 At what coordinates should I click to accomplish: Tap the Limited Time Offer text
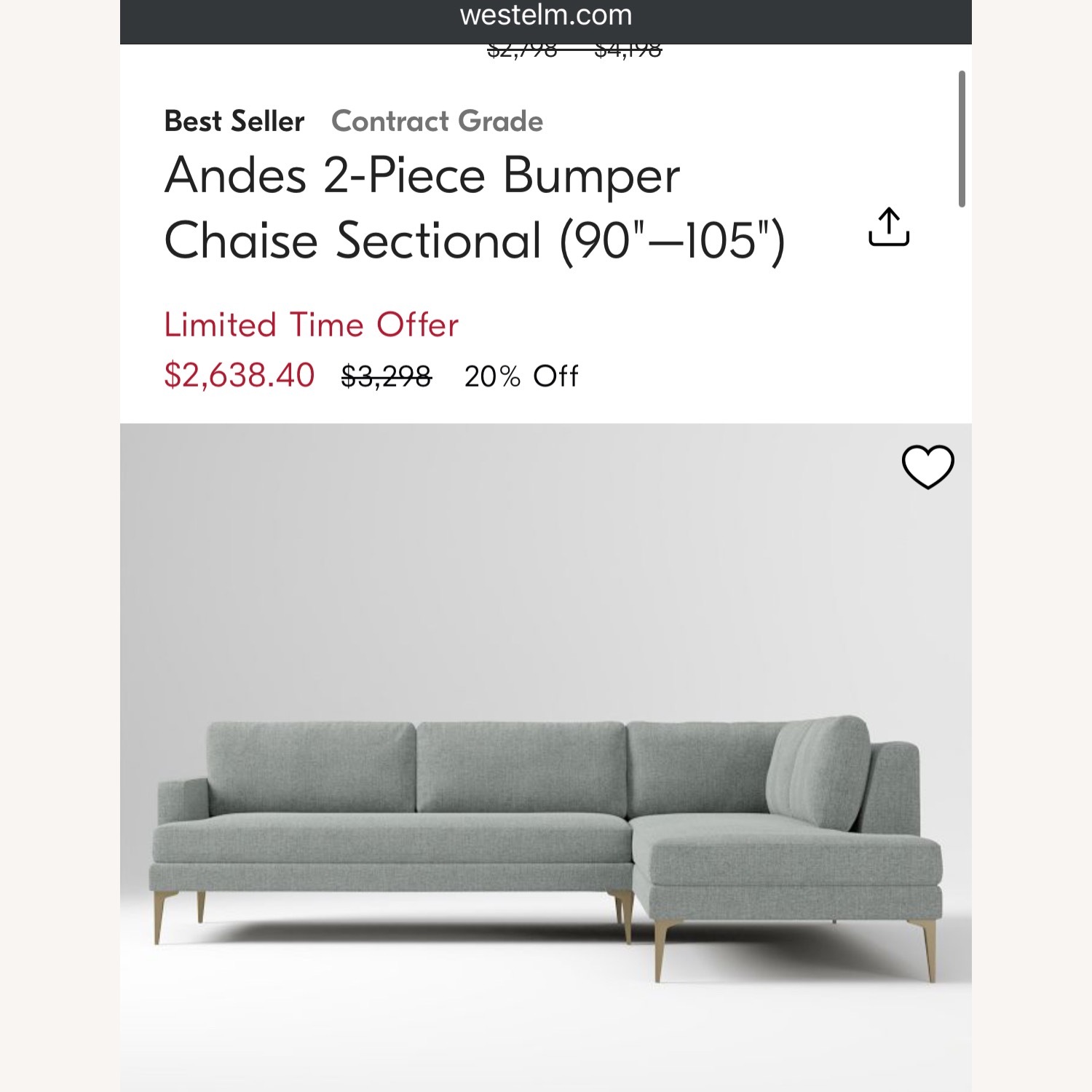(x=312, y=325)
